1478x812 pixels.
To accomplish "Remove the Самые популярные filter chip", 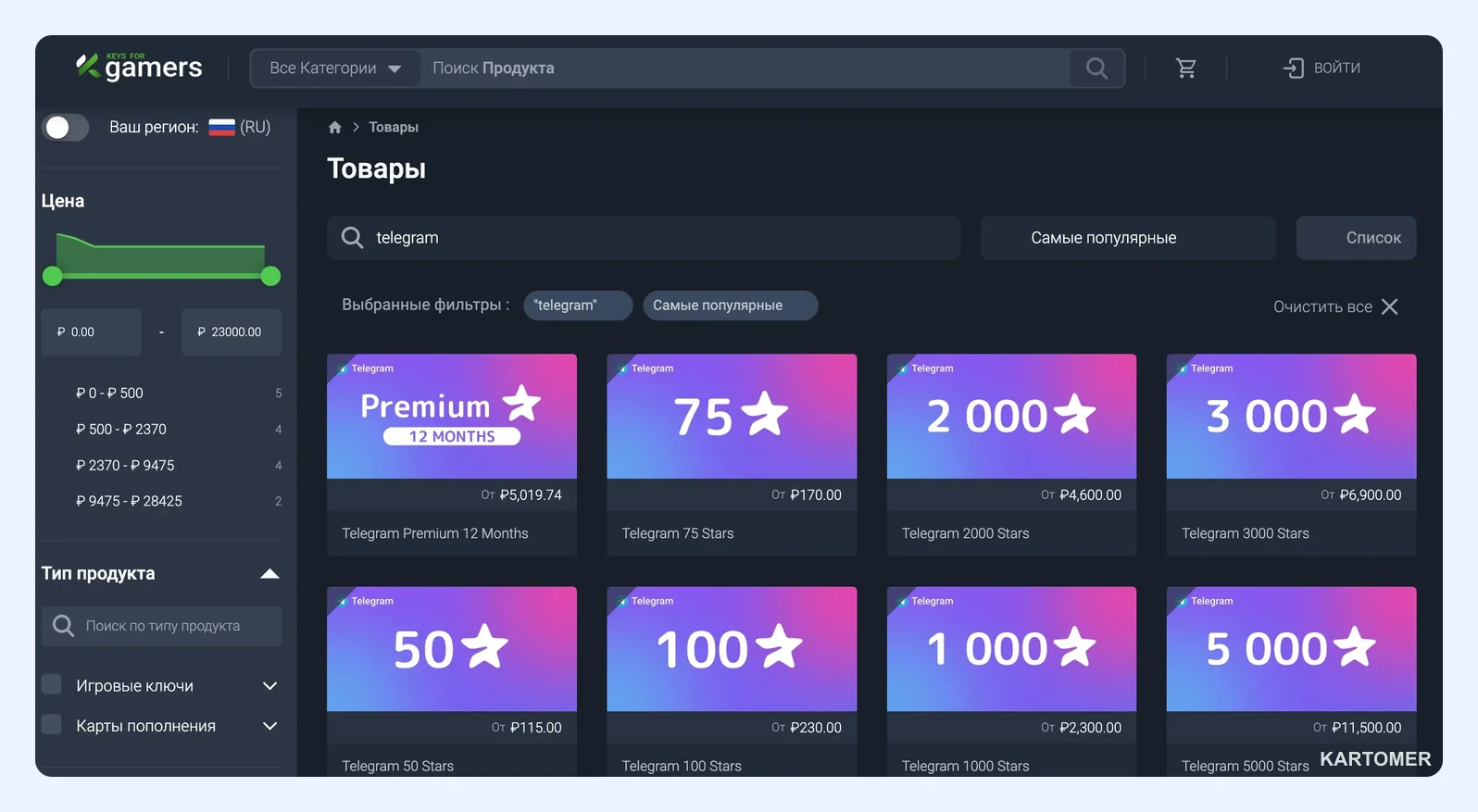I will 730,306.
